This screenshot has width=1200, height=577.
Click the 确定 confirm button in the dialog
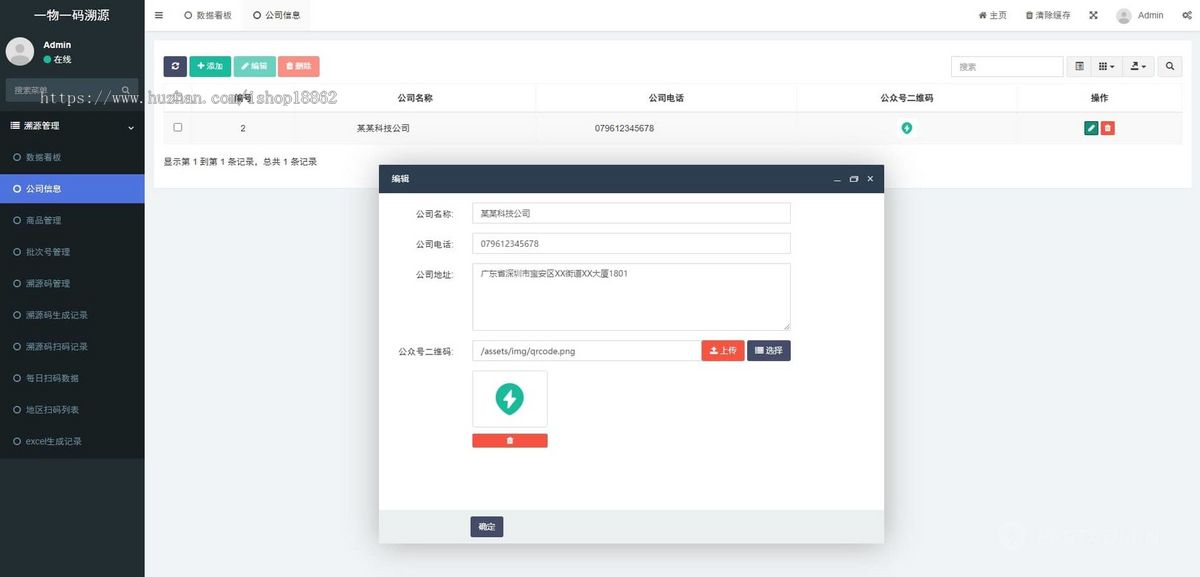click(487, 526)
